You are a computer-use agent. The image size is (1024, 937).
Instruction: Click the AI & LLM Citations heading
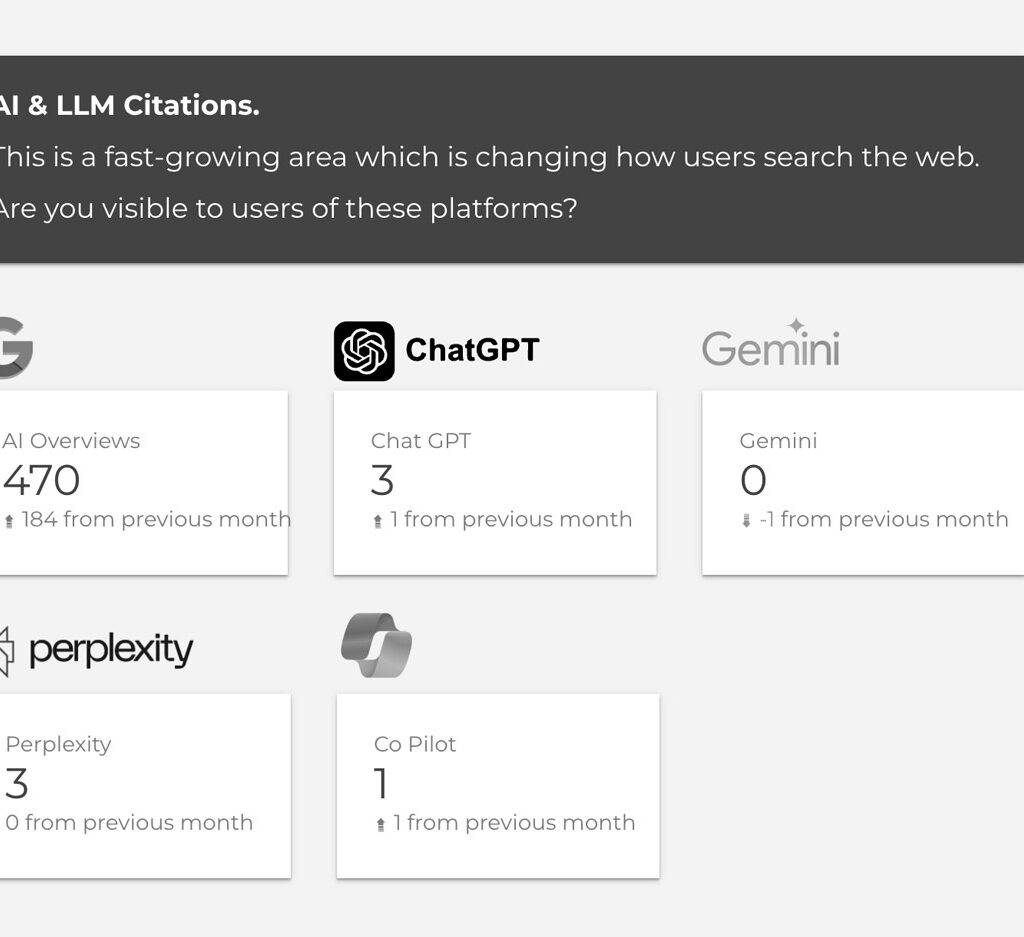point(128,106)
